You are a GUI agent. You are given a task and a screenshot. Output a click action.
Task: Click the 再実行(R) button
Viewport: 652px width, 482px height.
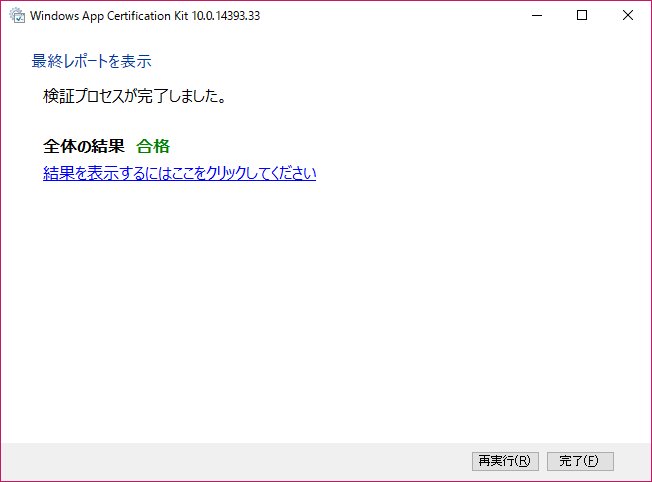click(x=505, y=461)
